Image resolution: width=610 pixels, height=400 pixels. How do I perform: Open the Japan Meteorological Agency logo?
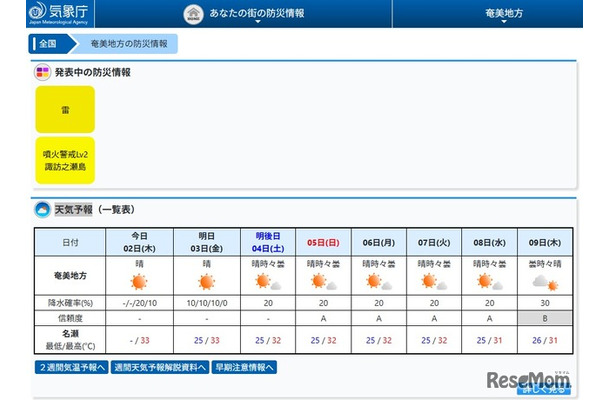pos(59,13)
